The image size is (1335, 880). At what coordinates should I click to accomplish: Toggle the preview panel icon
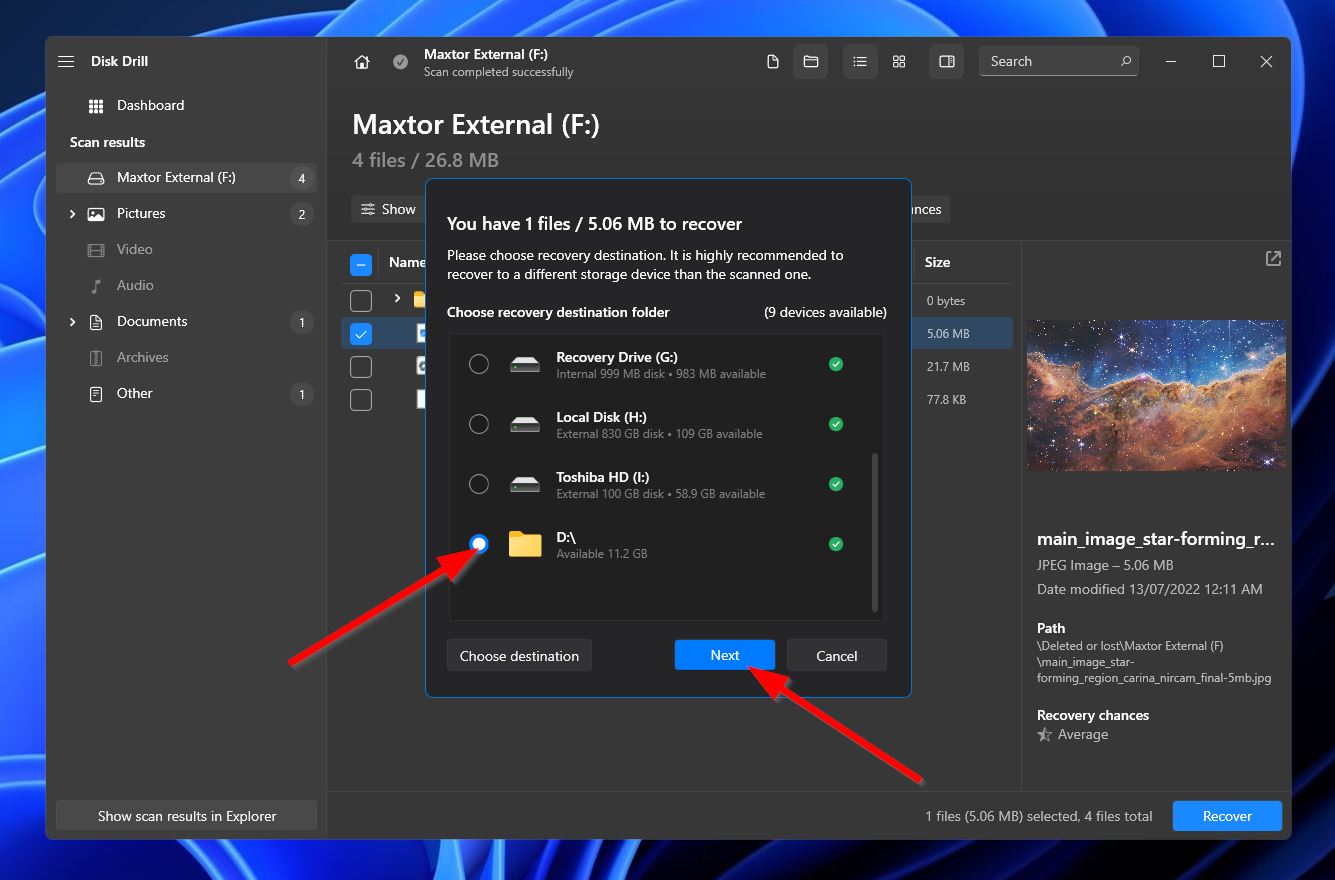point(946,62)
